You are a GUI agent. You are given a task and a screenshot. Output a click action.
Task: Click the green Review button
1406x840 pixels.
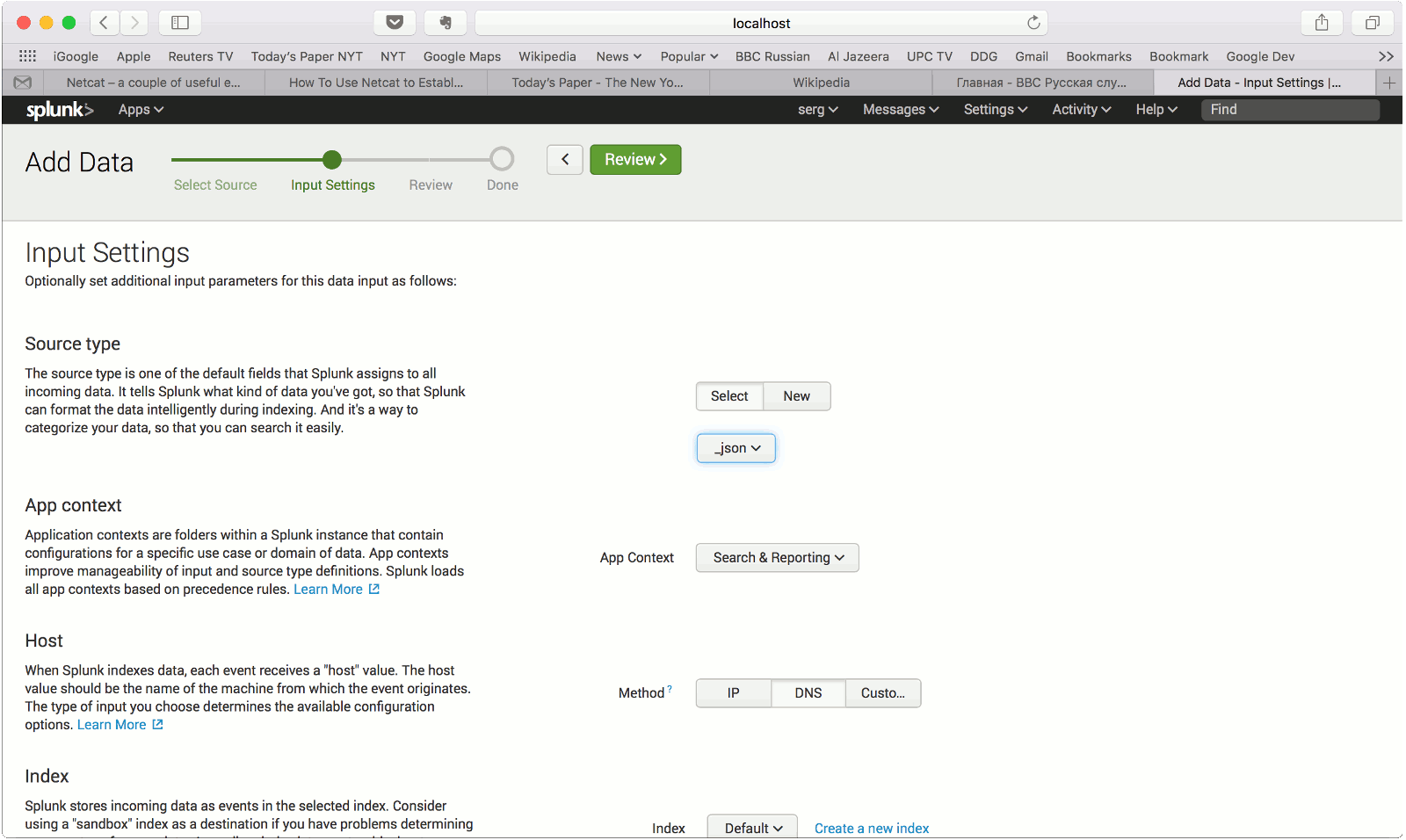coord(635,160)
